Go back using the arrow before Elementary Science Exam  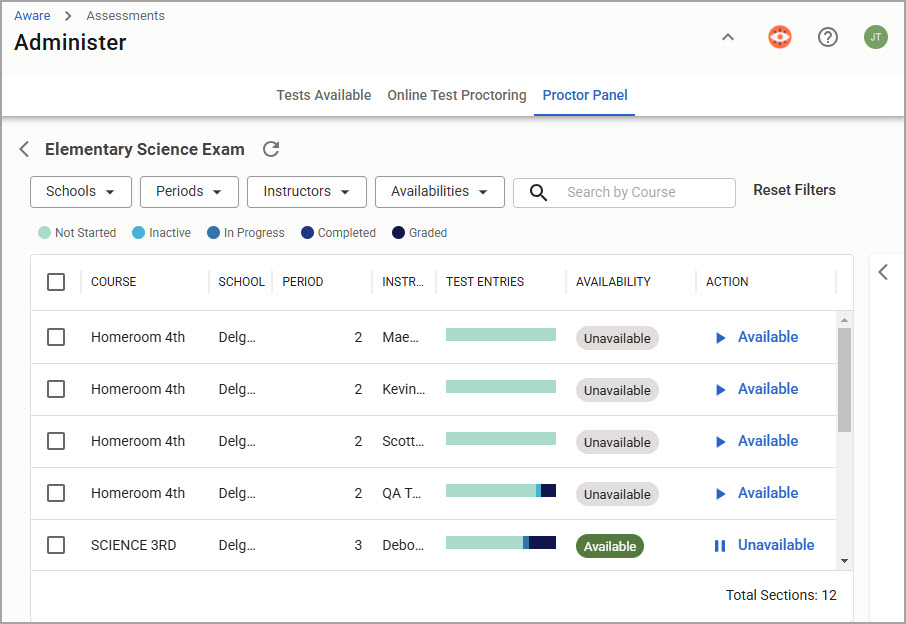24,149
